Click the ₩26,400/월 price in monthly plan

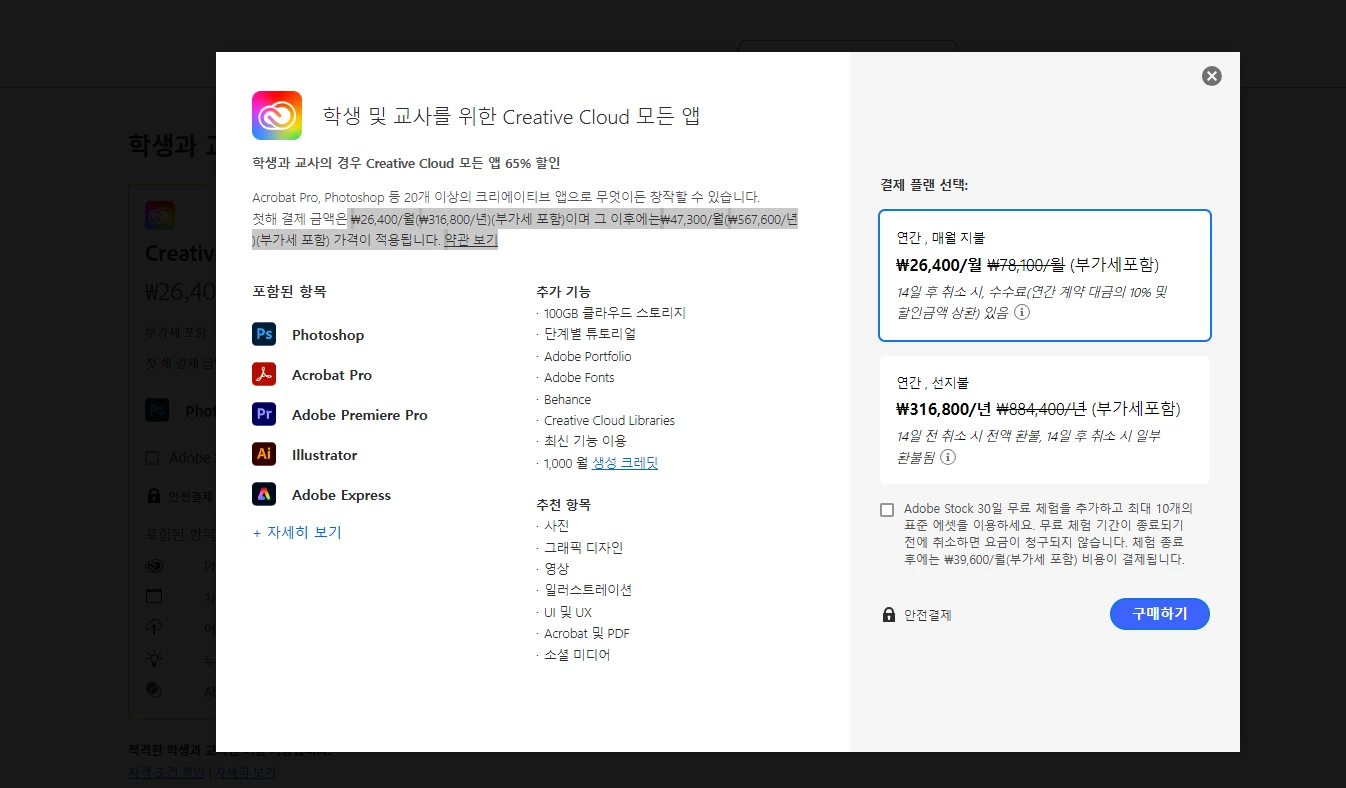[939, 265]
